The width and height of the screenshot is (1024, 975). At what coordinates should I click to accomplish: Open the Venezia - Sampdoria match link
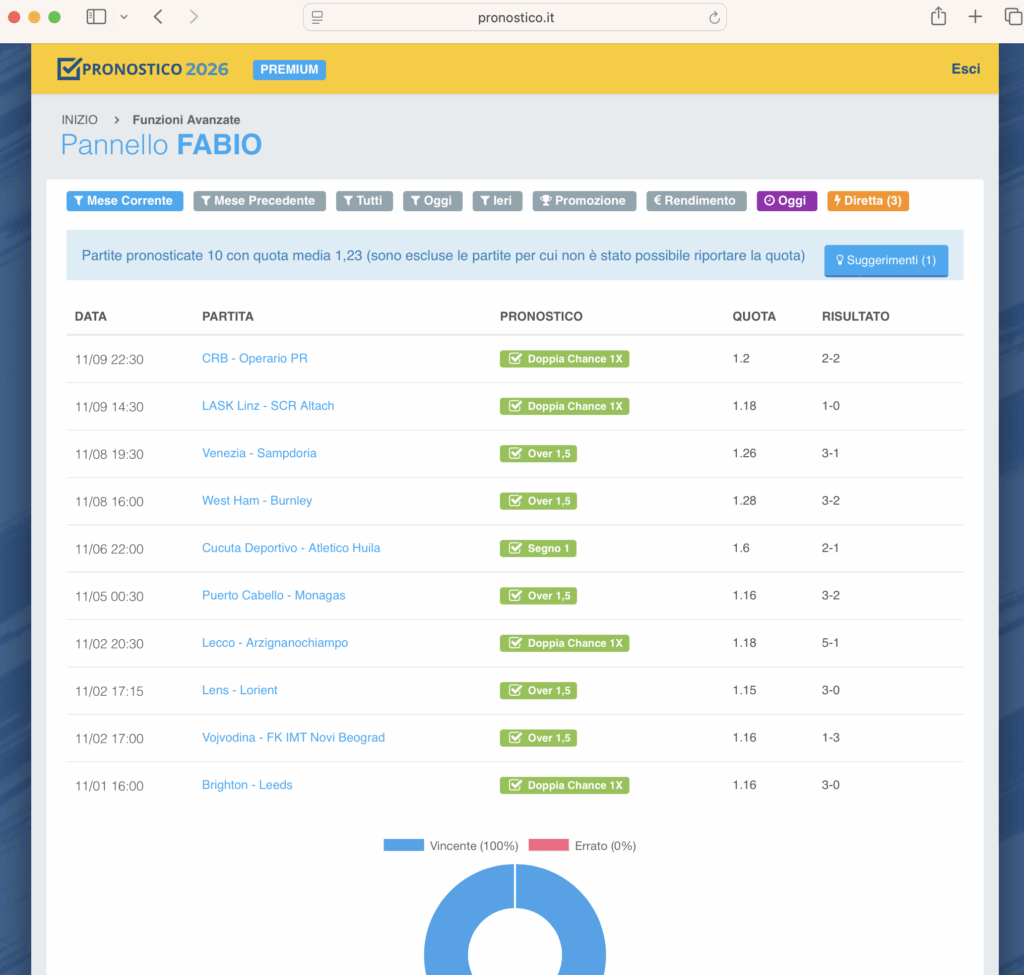[x=259, y=453]
